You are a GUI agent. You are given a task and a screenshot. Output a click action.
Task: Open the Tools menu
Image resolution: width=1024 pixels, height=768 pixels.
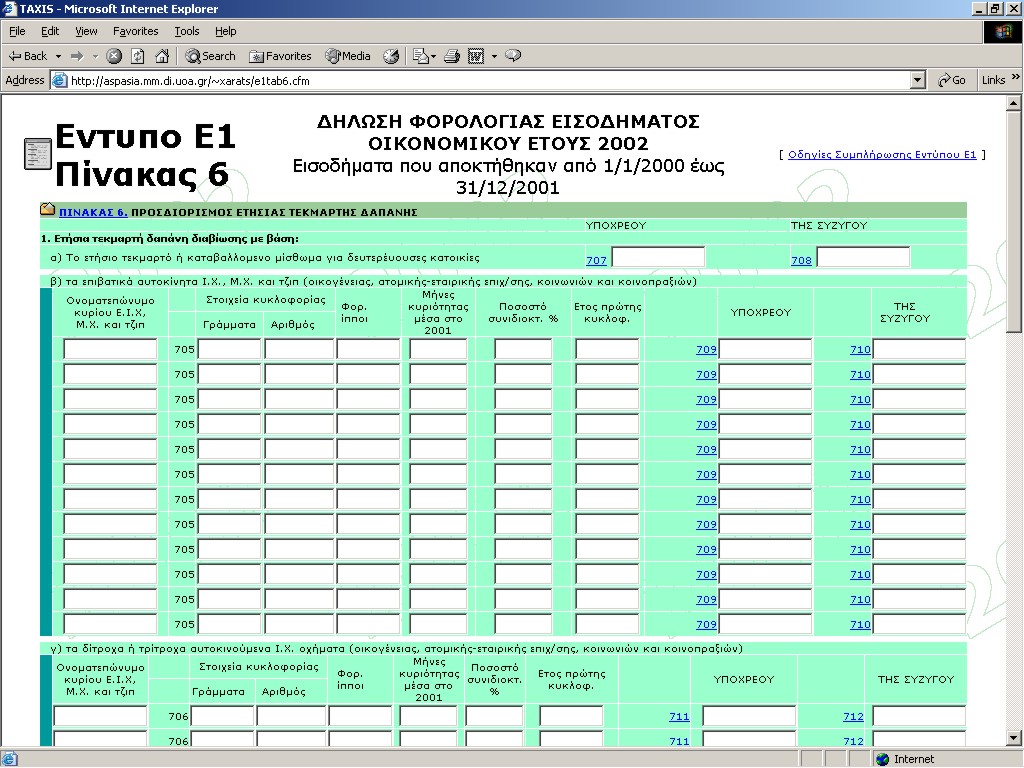tap(187, 31)
